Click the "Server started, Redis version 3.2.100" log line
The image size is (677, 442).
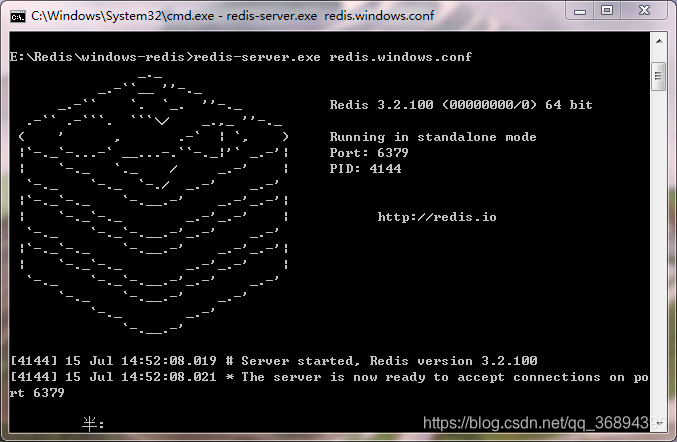pyautogui.click(x=274, y=361)
